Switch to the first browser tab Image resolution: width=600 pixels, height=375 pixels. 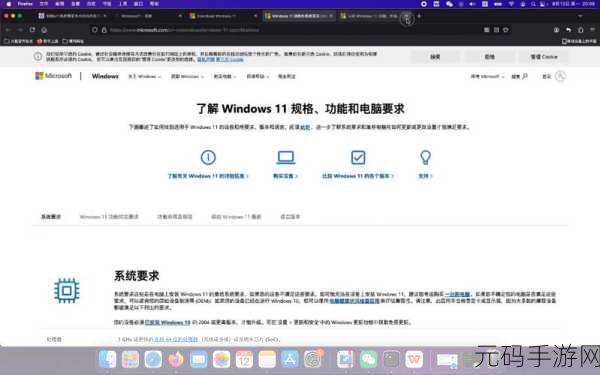click(x=73, y=16)
